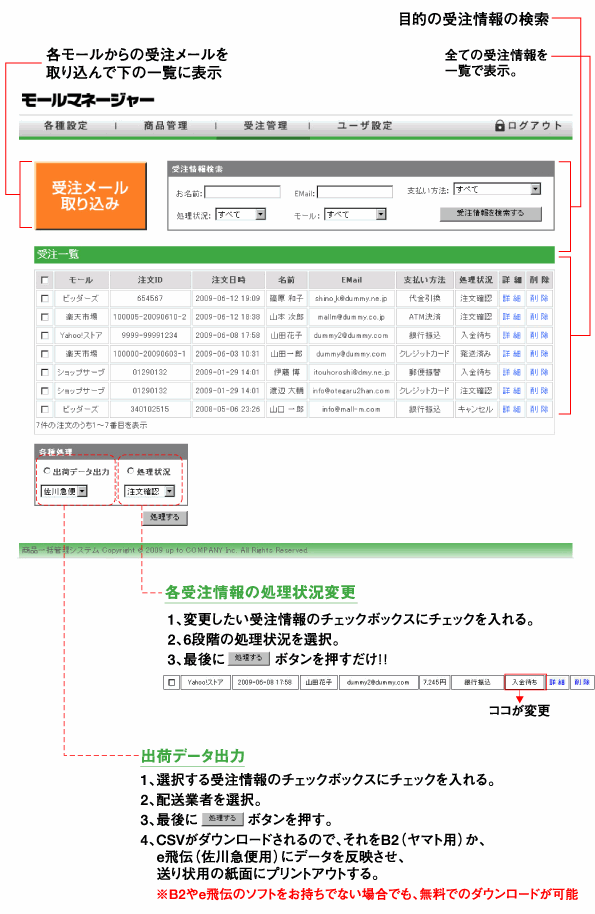
Task: Open 詳細 for itouhoroshi@dmy.ne.jp order
Action: (512, 372)
